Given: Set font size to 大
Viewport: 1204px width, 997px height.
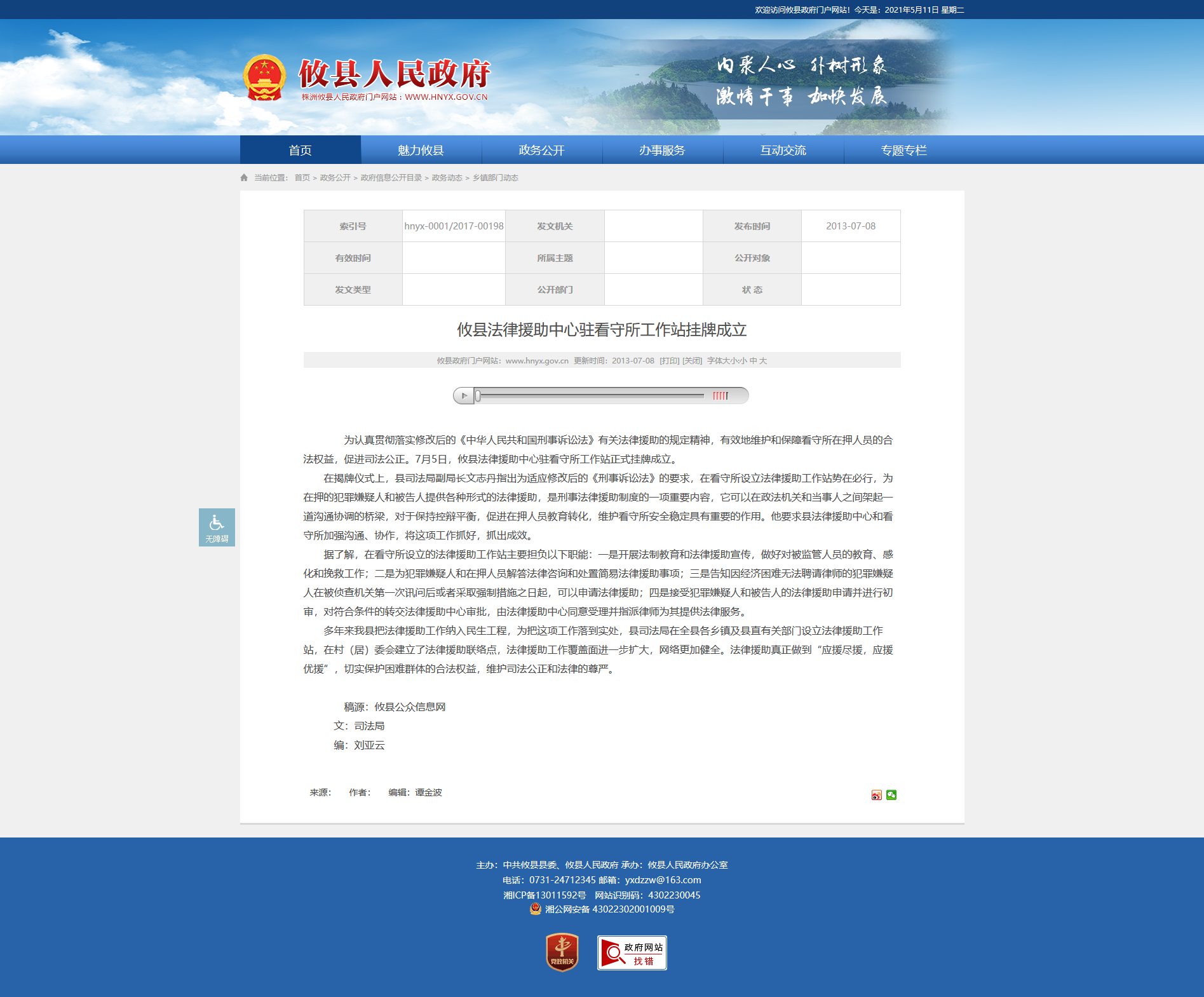Looking at the screenshot, I should click(x=763, y=360).
